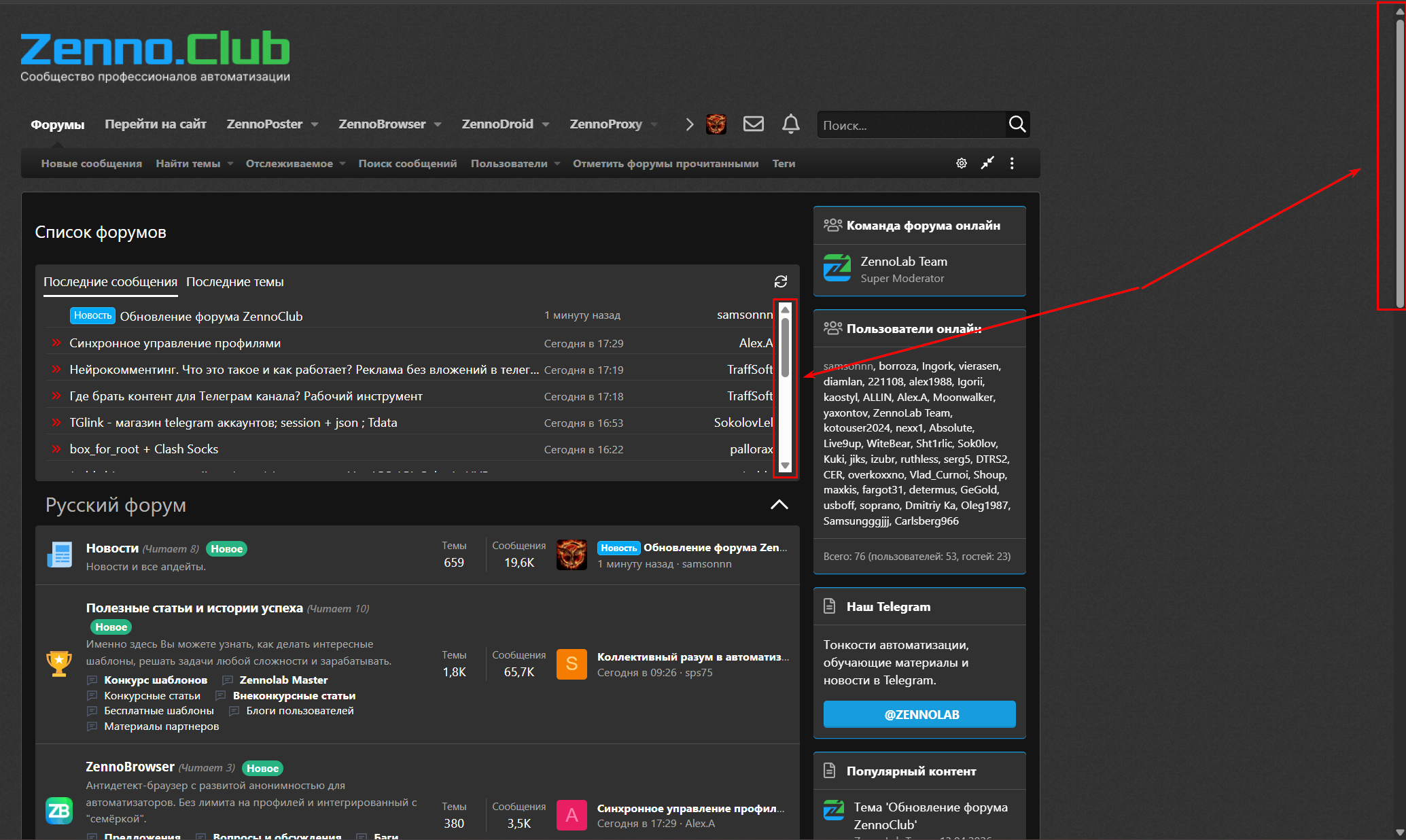Expand the ZennoProxy navigation dropdown arrow

tap(654, 124)
